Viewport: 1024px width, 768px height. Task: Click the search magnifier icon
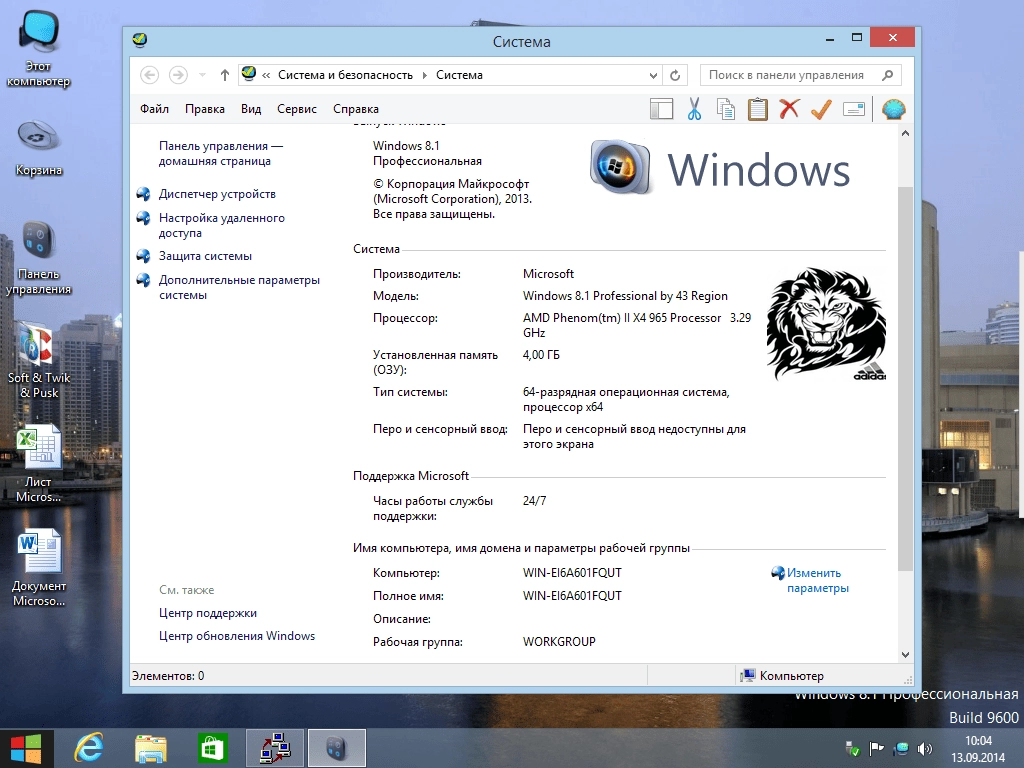[887, 75]
